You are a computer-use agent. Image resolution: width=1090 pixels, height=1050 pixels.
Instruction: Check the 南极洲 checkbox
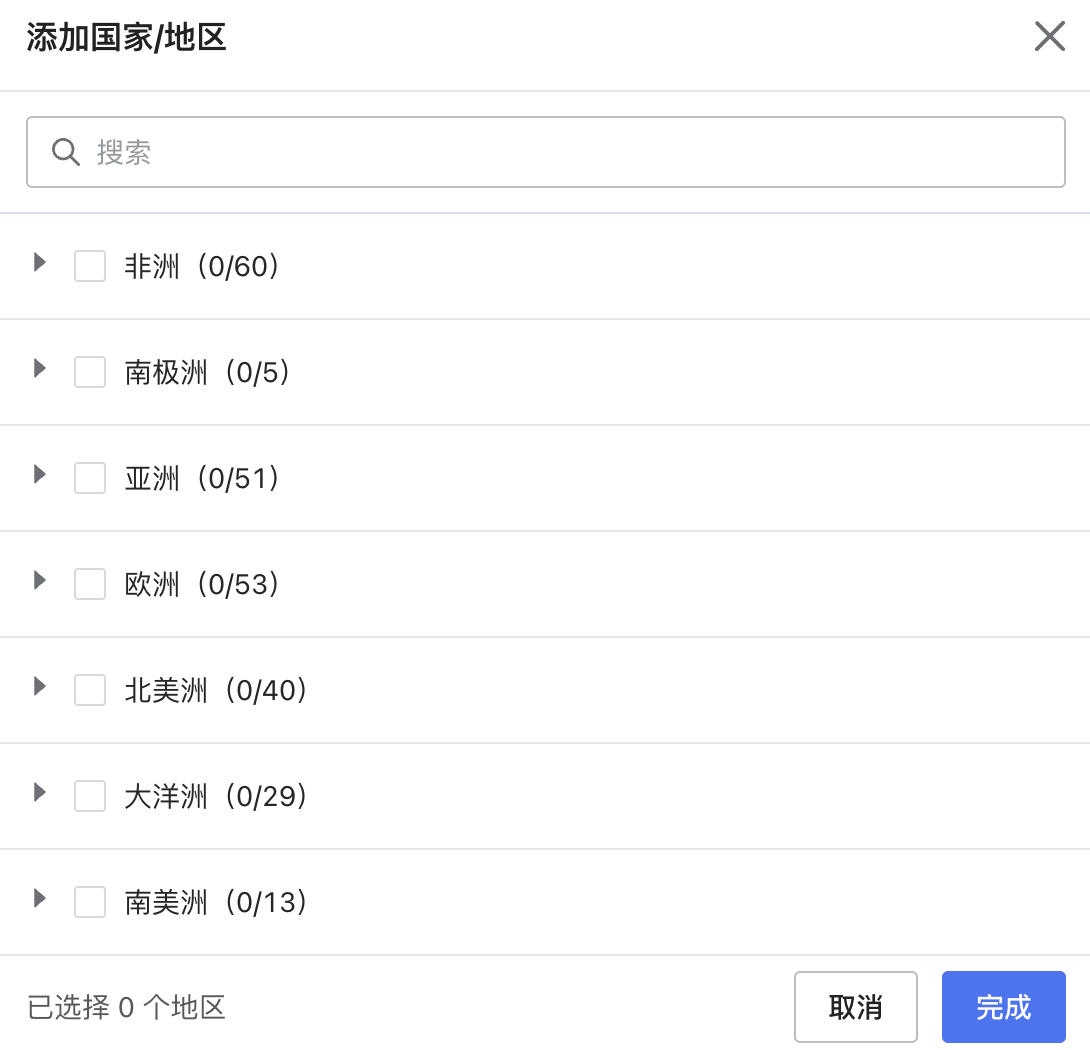pos(89,372)
